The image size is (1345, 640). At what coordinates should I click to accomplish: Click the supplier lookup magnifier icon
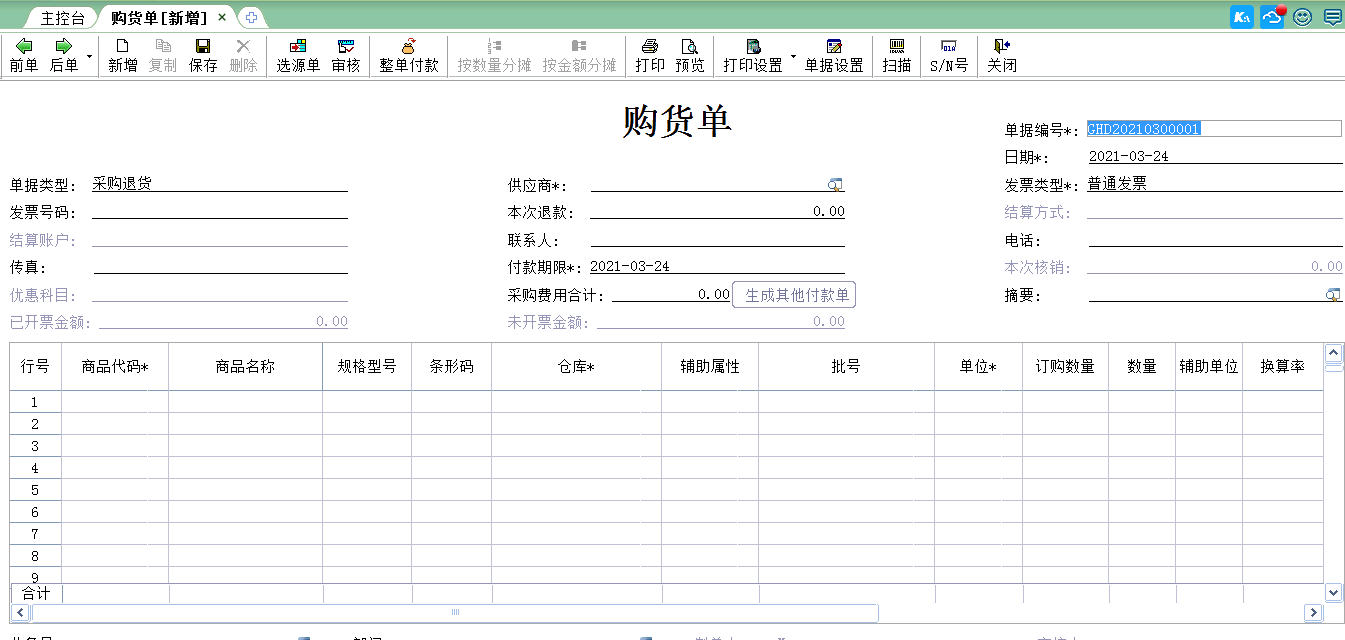pos(836,184)
